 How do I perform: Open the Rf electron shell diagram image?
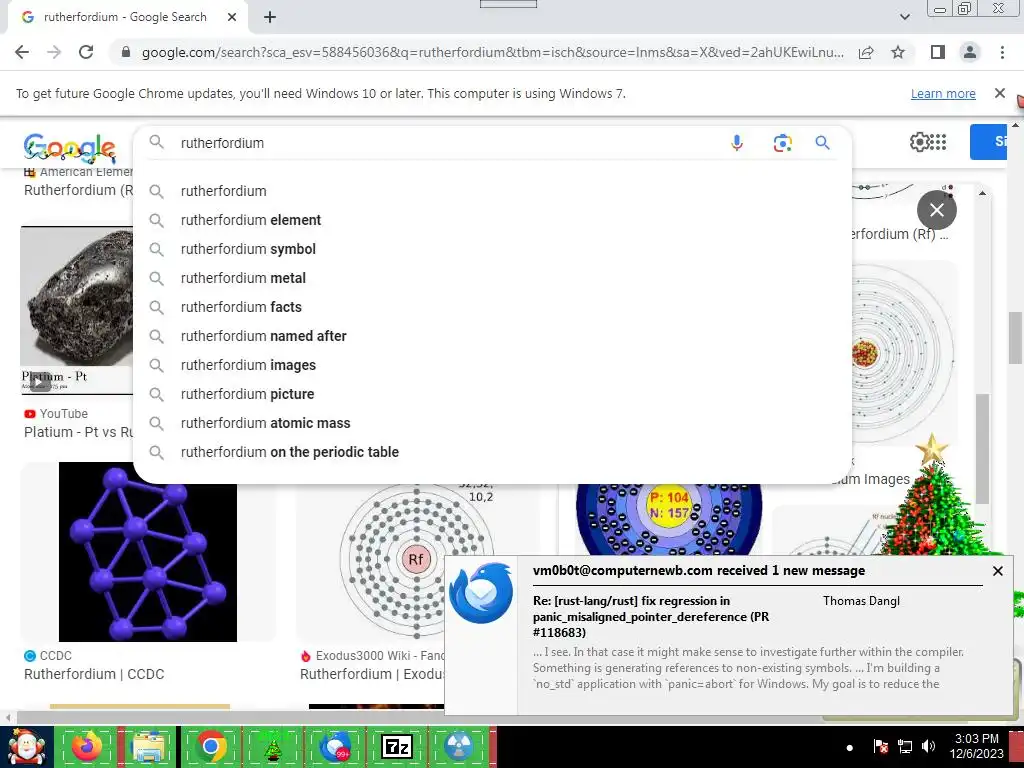click(x=415, y=560)
